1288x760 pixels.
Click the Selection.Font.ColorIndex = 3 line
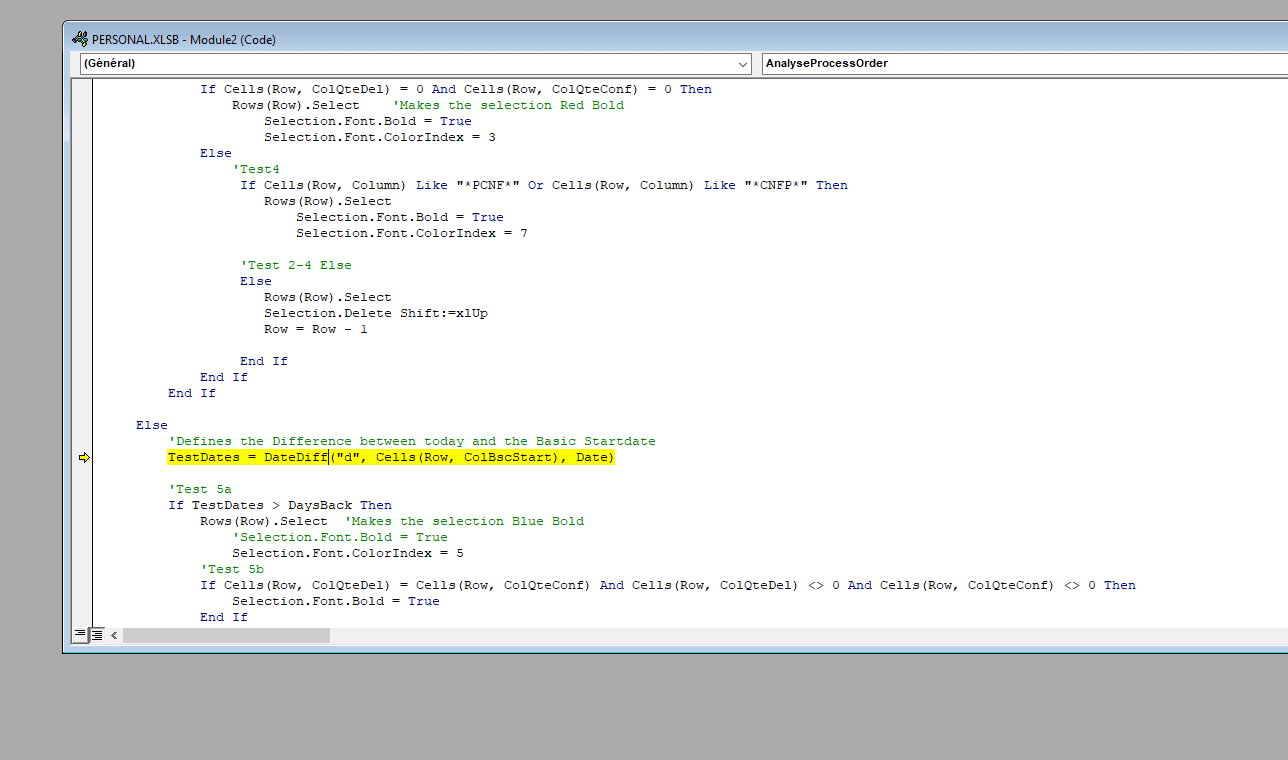tap(379, 138)
